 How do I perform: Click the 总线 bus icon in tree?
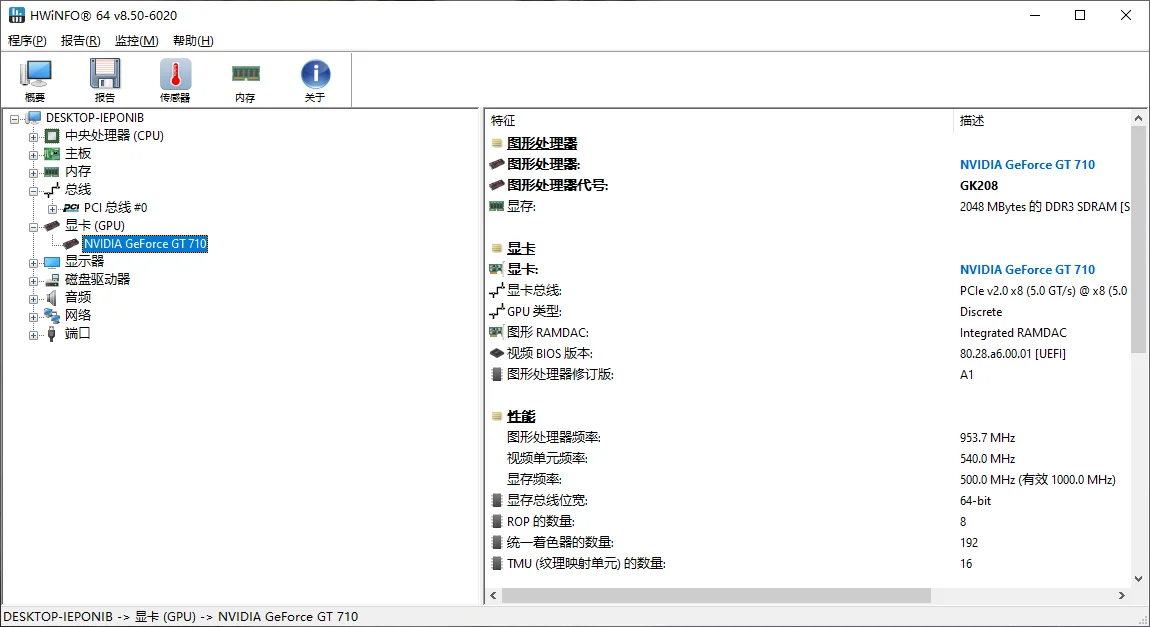(x=52, y=190)
